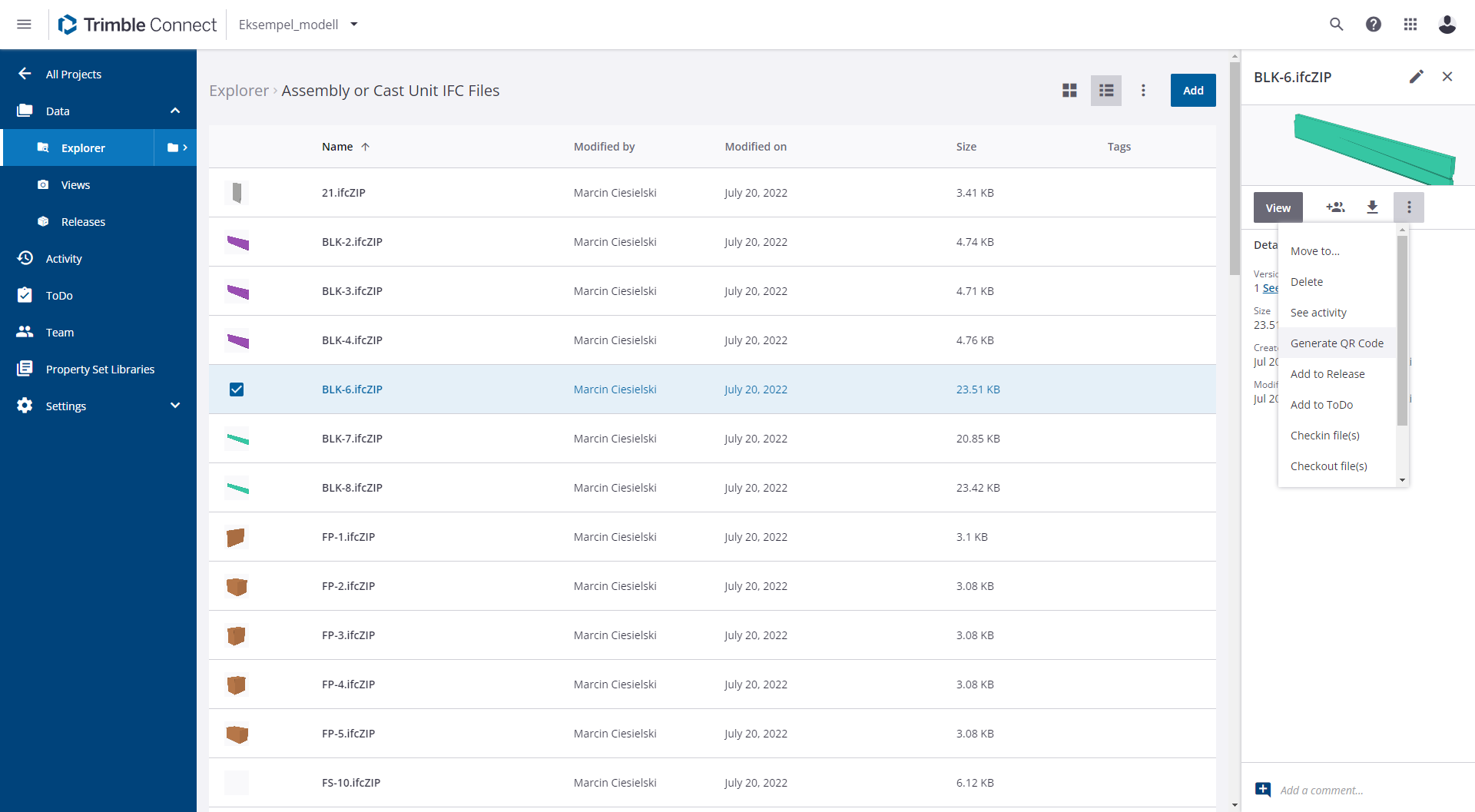The height and width of the screenshot is (812, 1475).
Task: Edit BLK-6.ifcZIP name with pencil icon
Action: [1417, 77]
